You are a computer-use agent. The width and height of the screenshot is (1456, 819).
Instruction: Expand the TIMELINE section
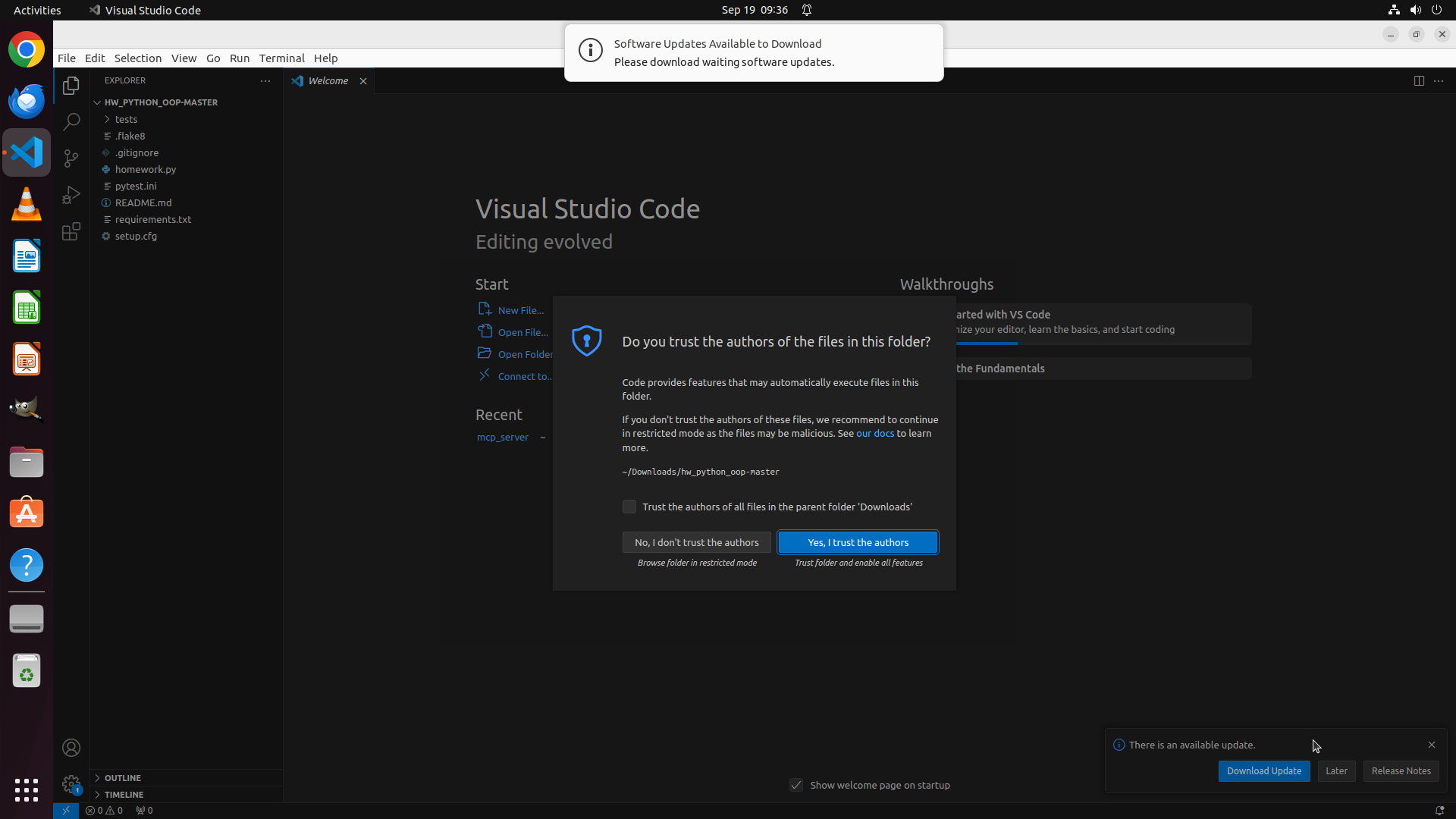[x=124, y=795]
